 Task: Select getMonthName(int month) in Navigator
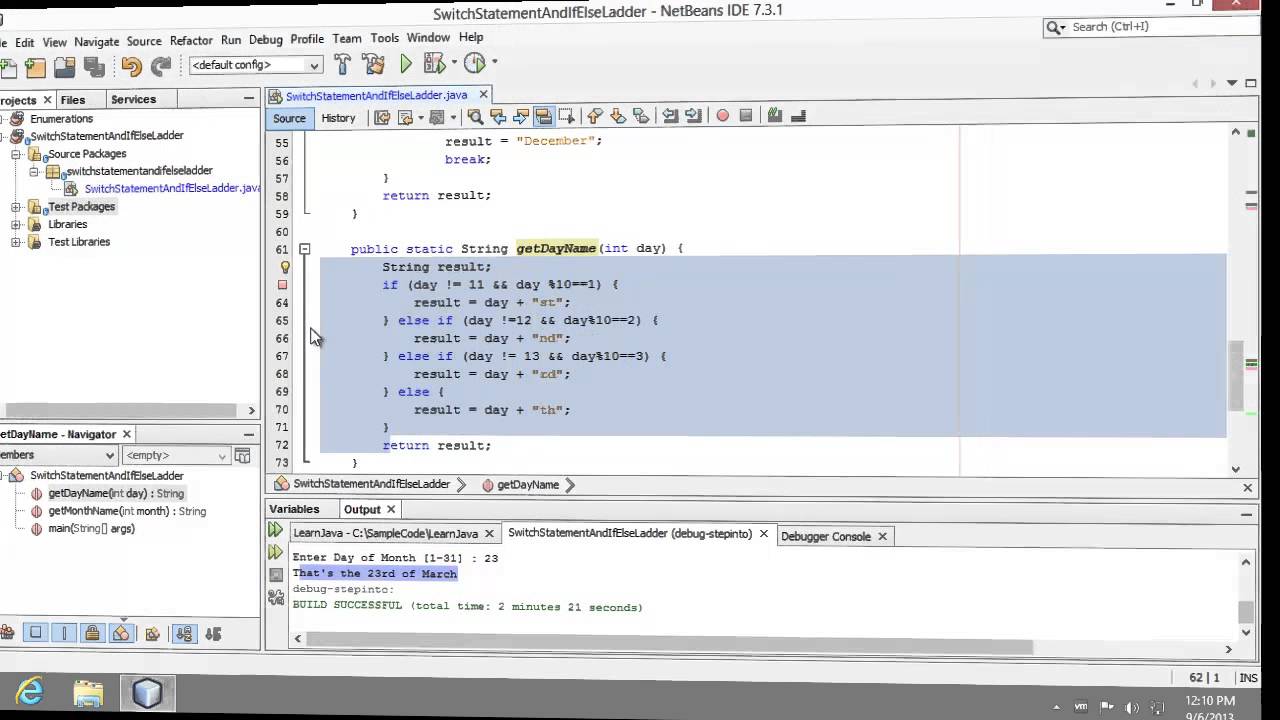[x=127, y=511]
